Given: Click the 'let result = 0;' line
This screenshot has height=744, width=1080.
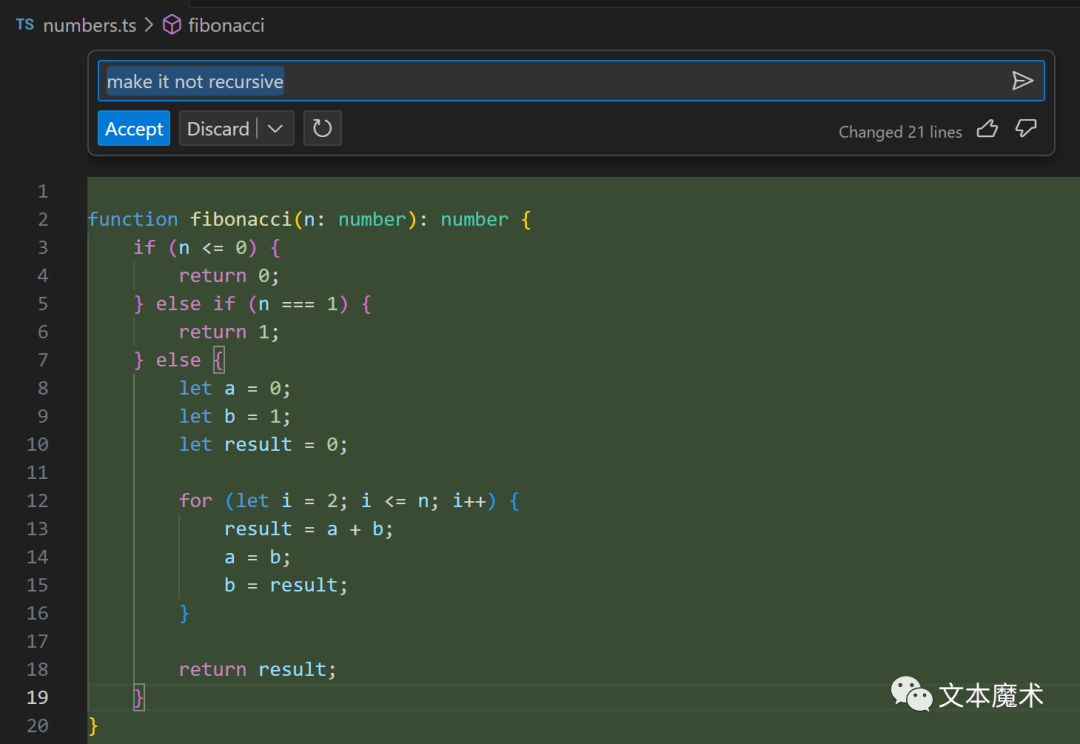Looking at the screenshot, I should tap(263, 444).
